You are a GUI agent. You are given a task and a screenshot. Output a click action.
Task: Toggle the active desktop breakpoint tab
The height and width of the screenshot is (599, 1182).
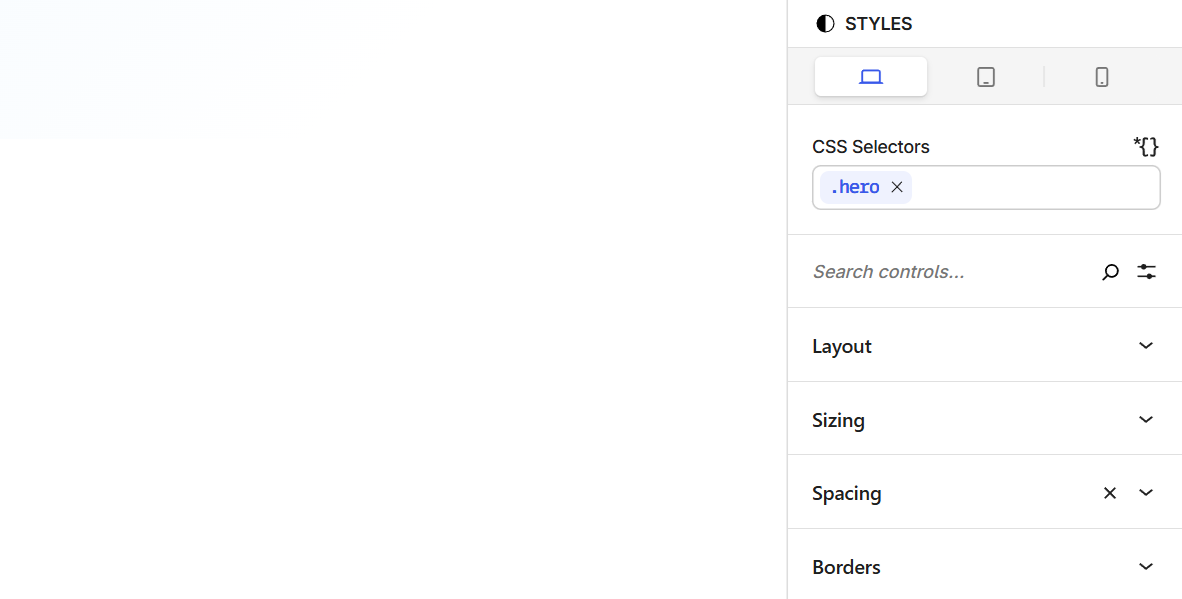(870, 76)
